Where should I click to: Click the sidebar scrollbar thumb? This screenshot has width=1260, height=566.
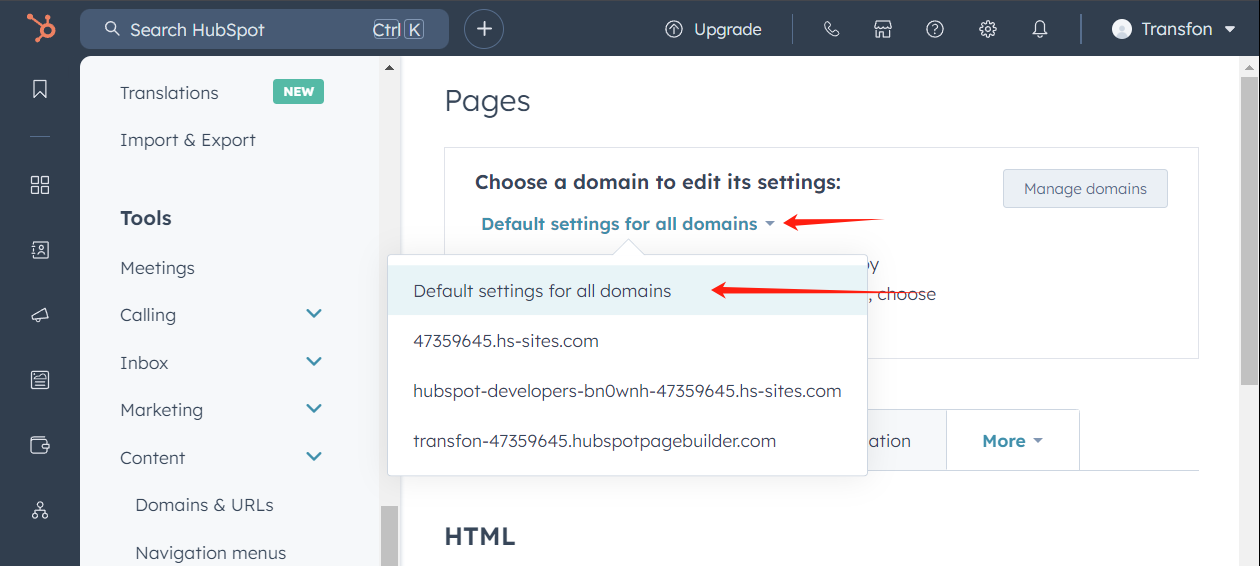[389, 535]
